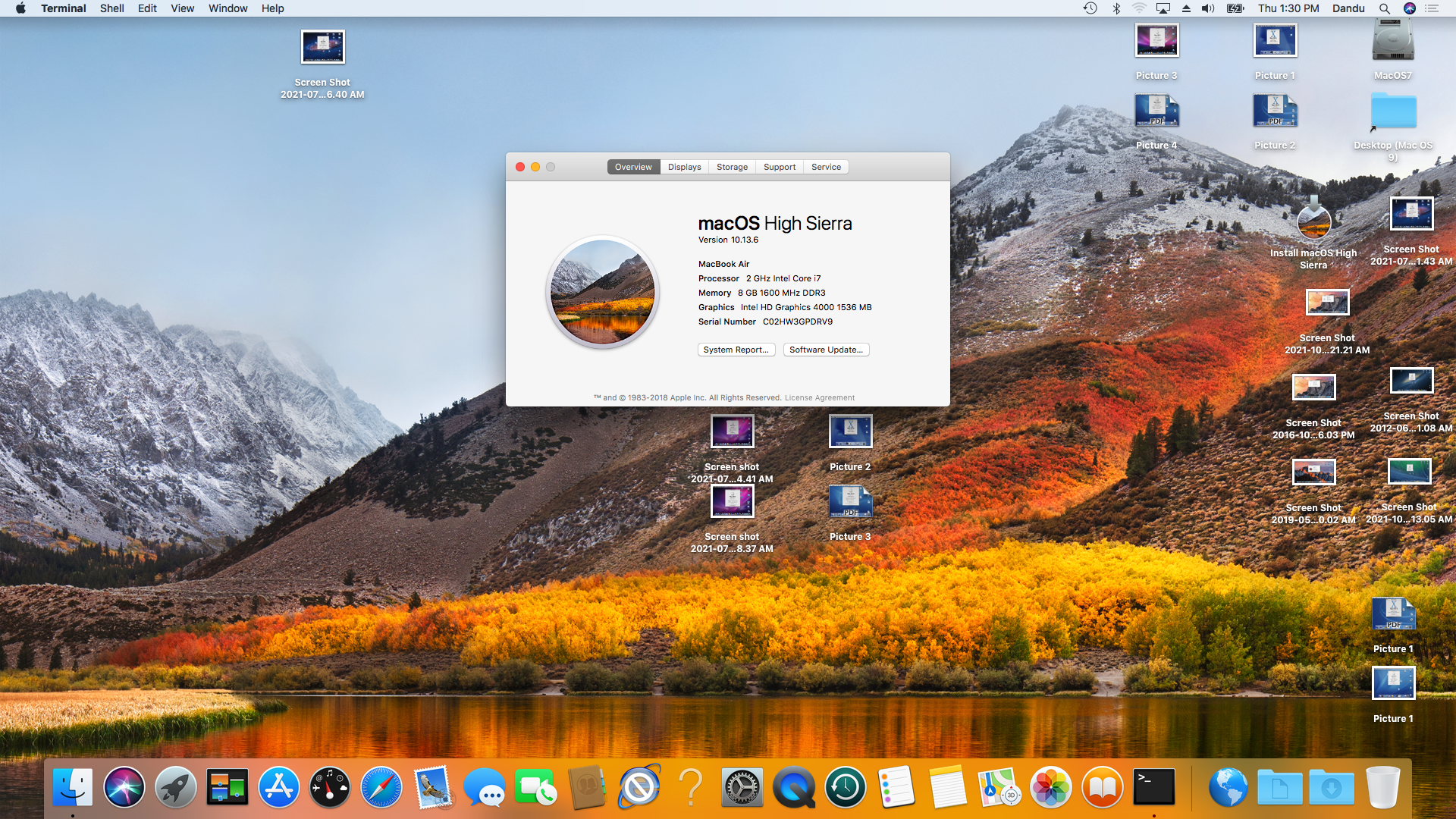Switch to the Storage tab
The width and height of the screenshot is (1456, 819).
coord(732,167)
